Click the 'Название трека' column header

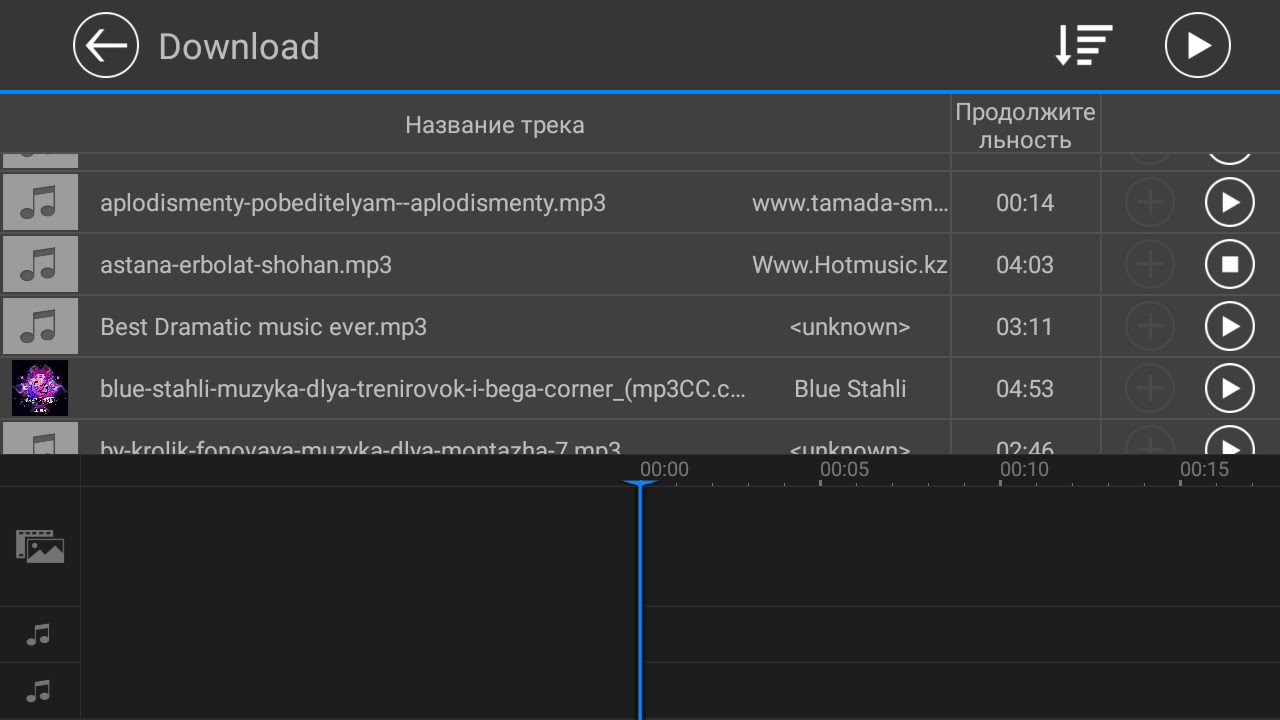point(494,125)
